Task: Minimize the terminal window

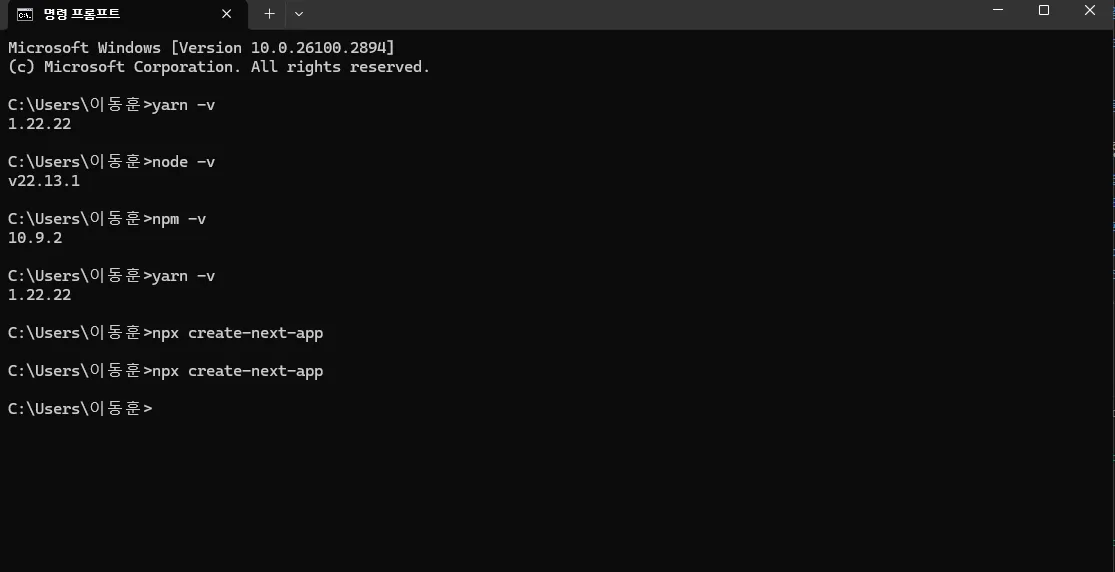Action: coord(997,11)
